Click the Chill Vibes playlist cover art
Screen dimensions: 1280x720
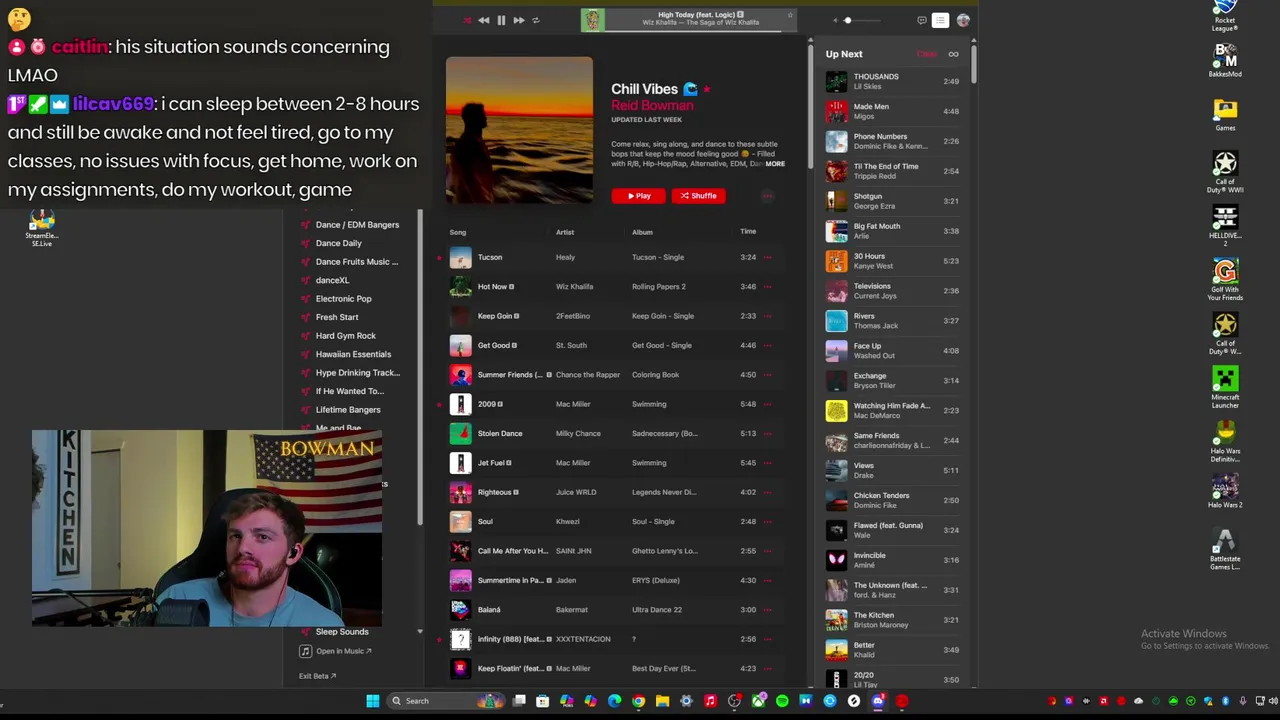(x=519, y=130)
